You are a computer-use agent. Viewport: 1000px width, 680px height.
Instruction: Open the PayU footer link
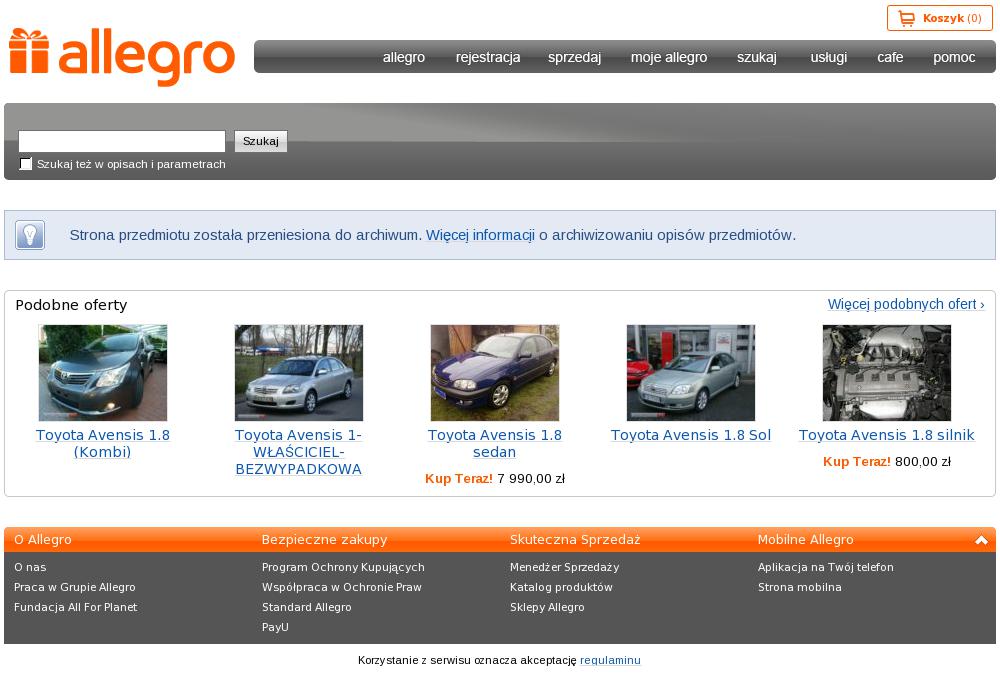[276, 627]
